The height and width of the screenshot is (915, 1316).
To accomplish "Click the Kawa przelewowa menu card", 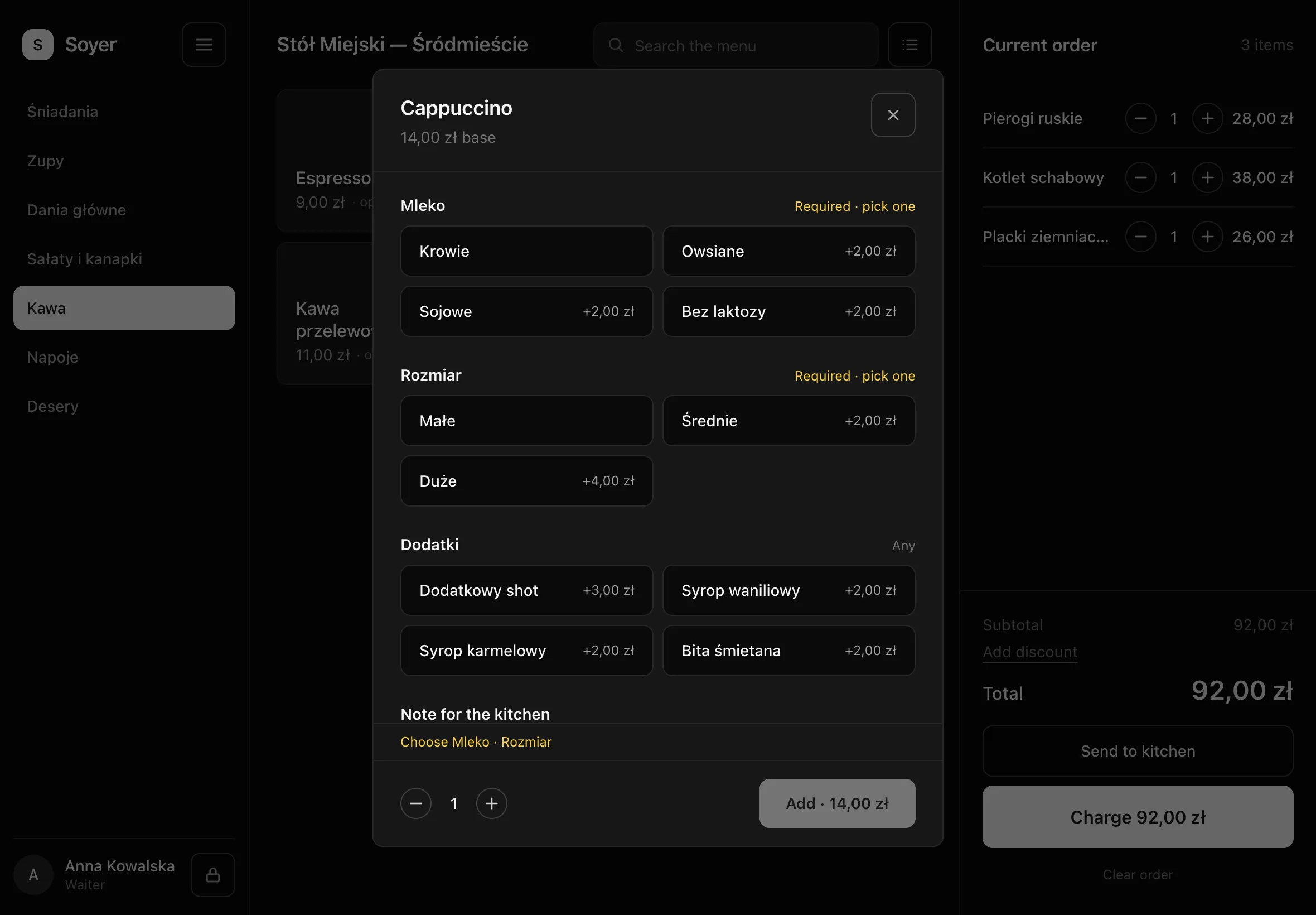I will [325, 313].
